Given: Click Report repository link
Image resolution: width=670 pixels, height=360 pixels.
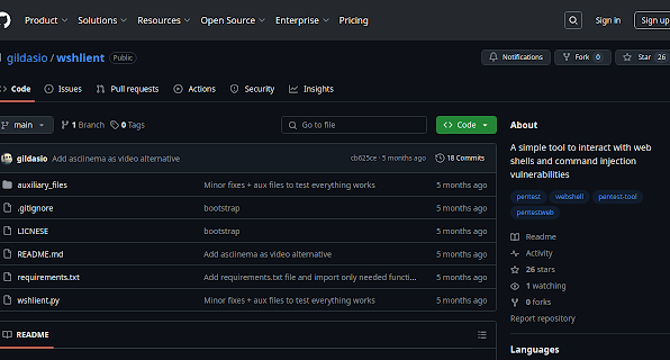Looking at the screenshot, I should (543, 319).
